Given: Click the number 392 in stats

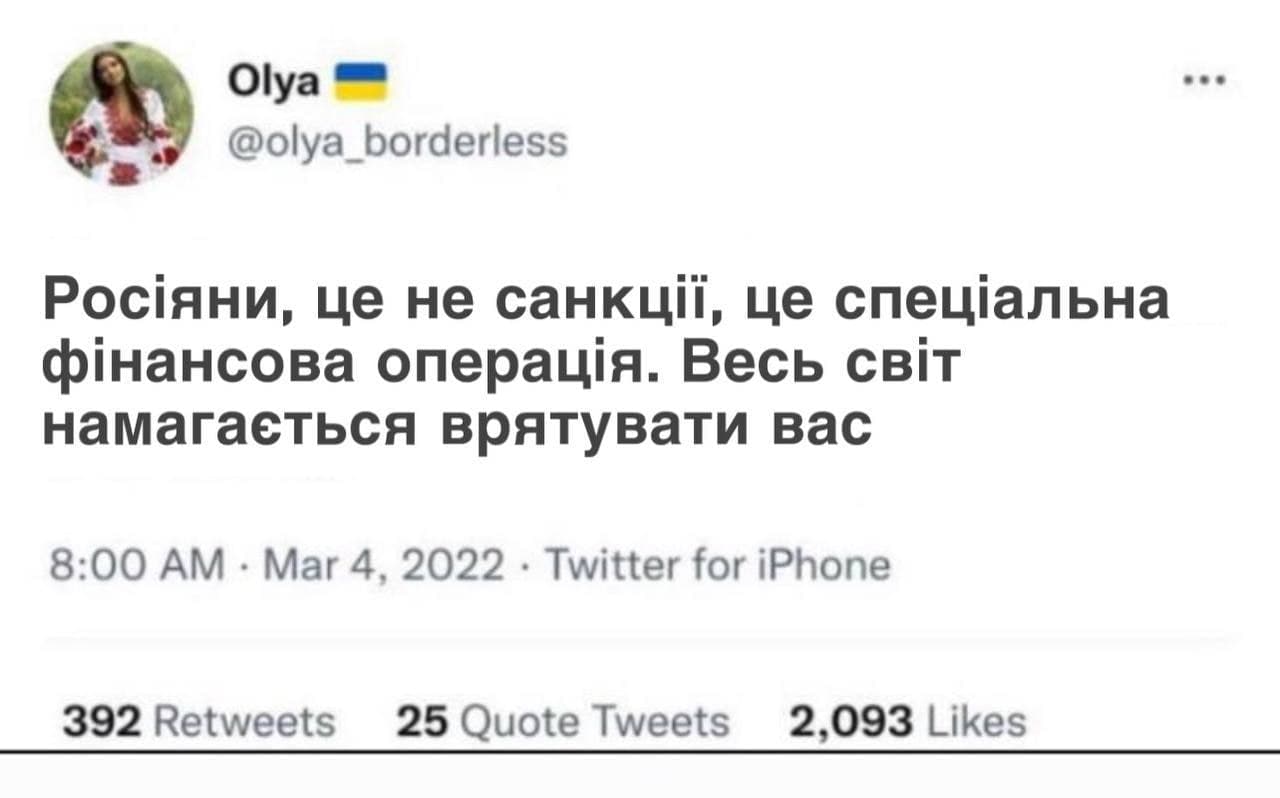Looking at the screenshot, I should [93, 721].
